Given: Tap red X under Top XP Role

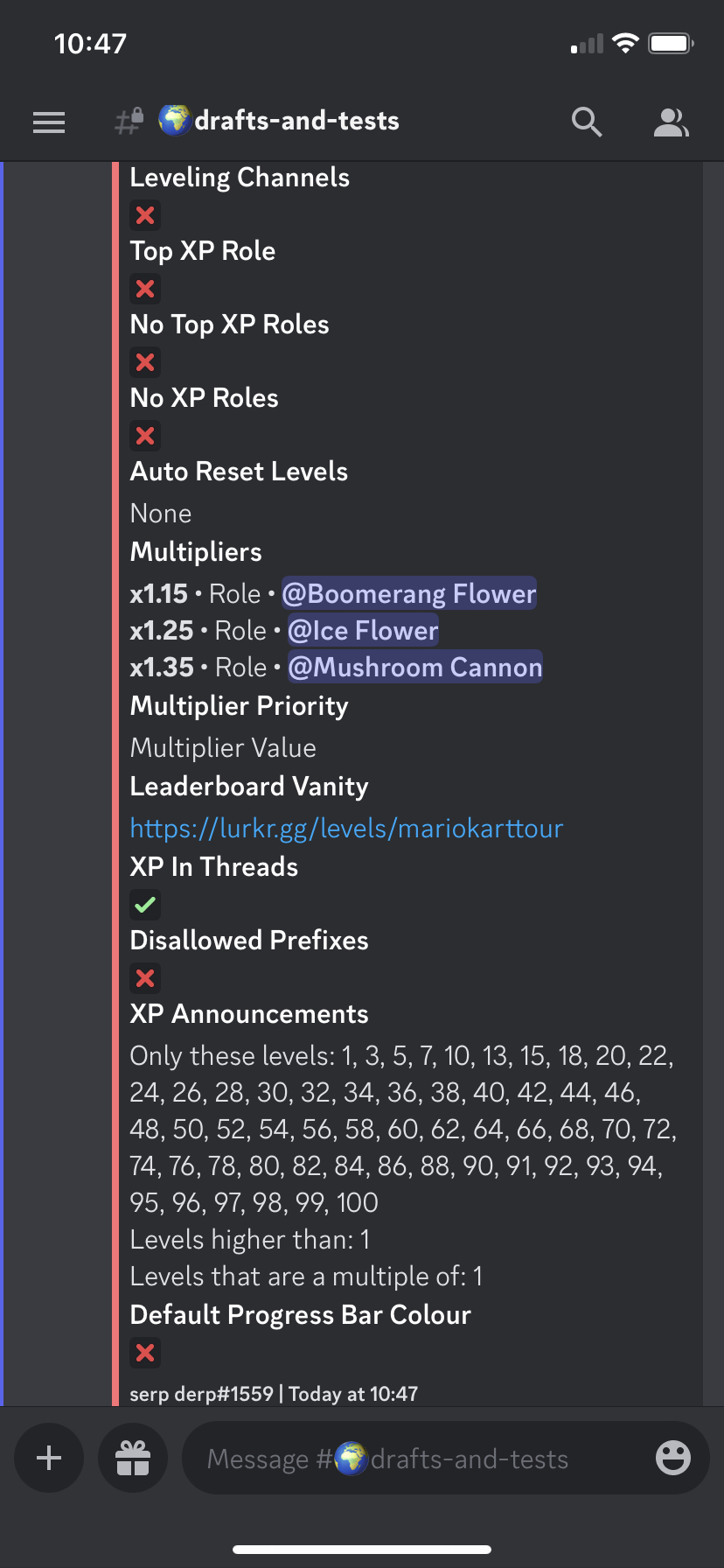Looking at the screenshot, I should click(145, 288).
